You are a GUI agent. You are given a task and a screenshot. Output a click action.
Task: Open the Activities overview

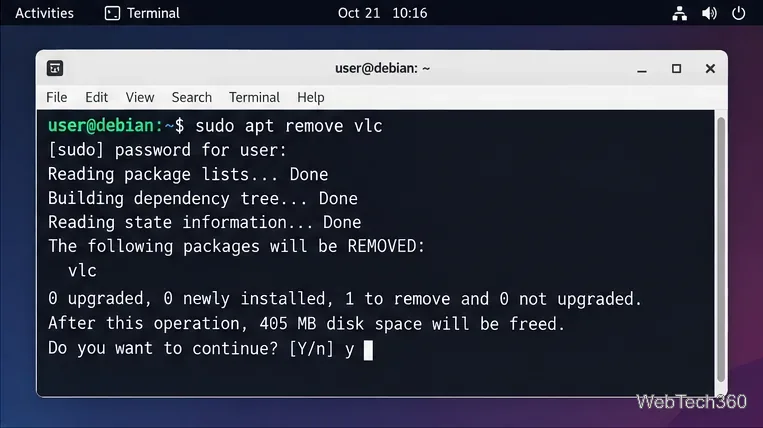[x=44, y=13]
